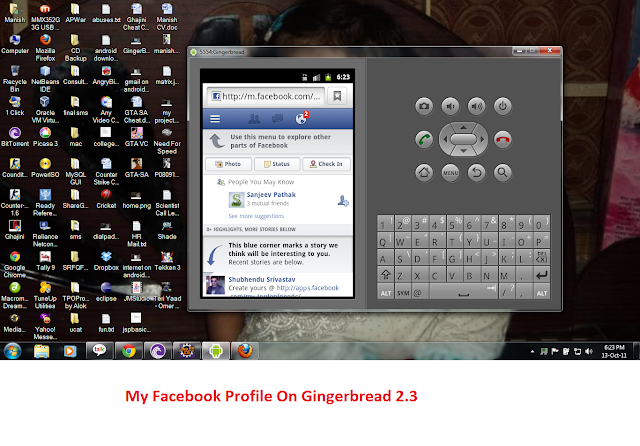Image resolution: width=640 pixels, height=446 pixels.
Task: Click the emulator keyboard Enter key
Action: tap(541, 275)
